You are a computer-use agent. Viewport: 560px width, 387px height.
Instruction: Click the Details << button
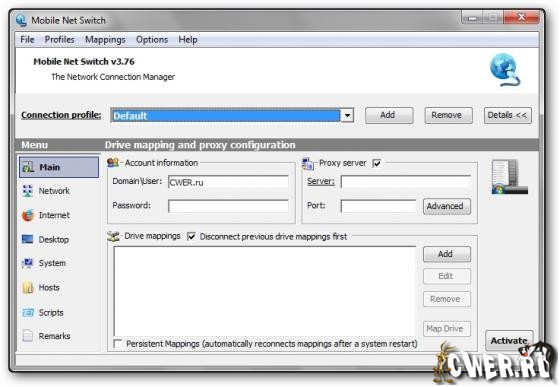[x=508, y=115]
